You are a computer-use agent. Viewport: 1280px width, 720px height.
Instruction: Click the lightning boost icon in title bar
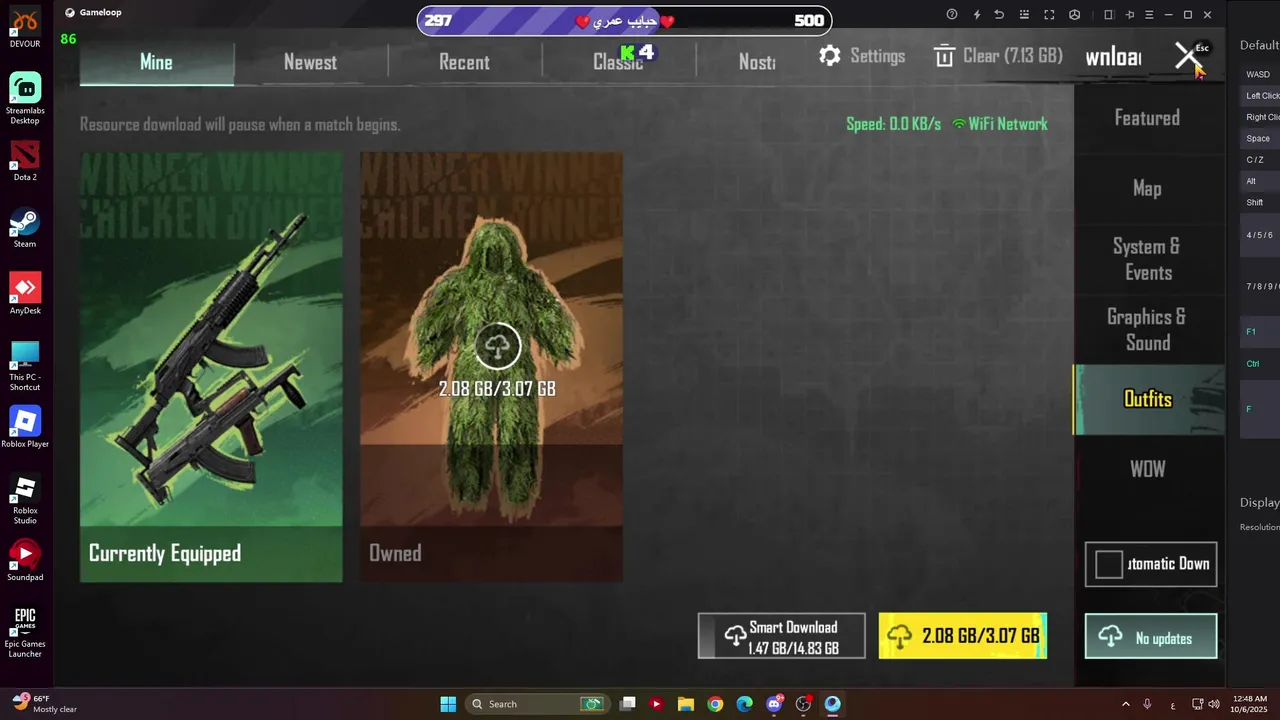pyautogui.click(x=977, y=15)
